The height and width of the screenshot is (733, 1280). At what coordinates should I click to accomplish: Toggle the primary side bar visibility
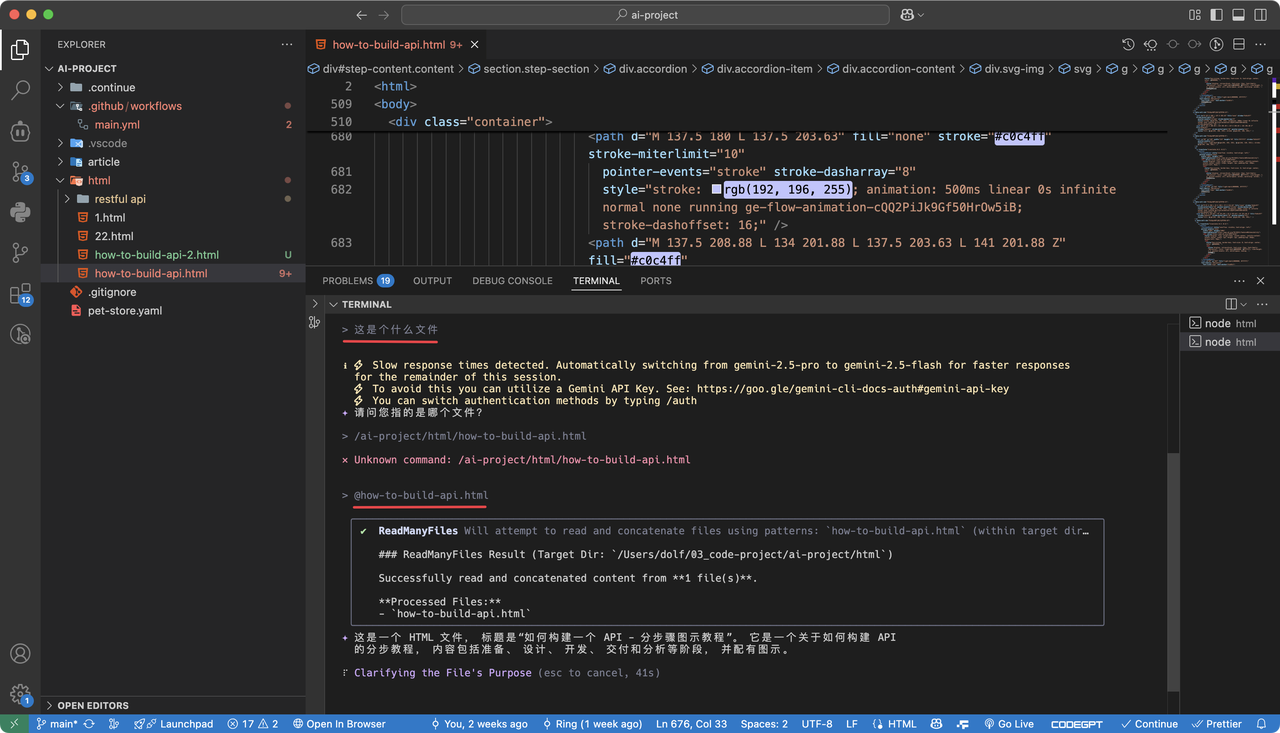pos(1216,15)
